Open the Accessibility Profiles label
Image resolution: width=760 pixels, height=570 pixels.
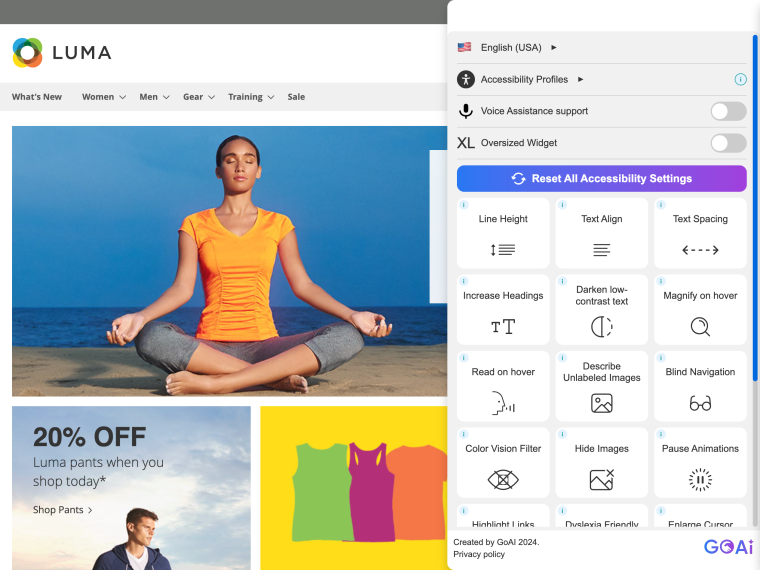524,79
